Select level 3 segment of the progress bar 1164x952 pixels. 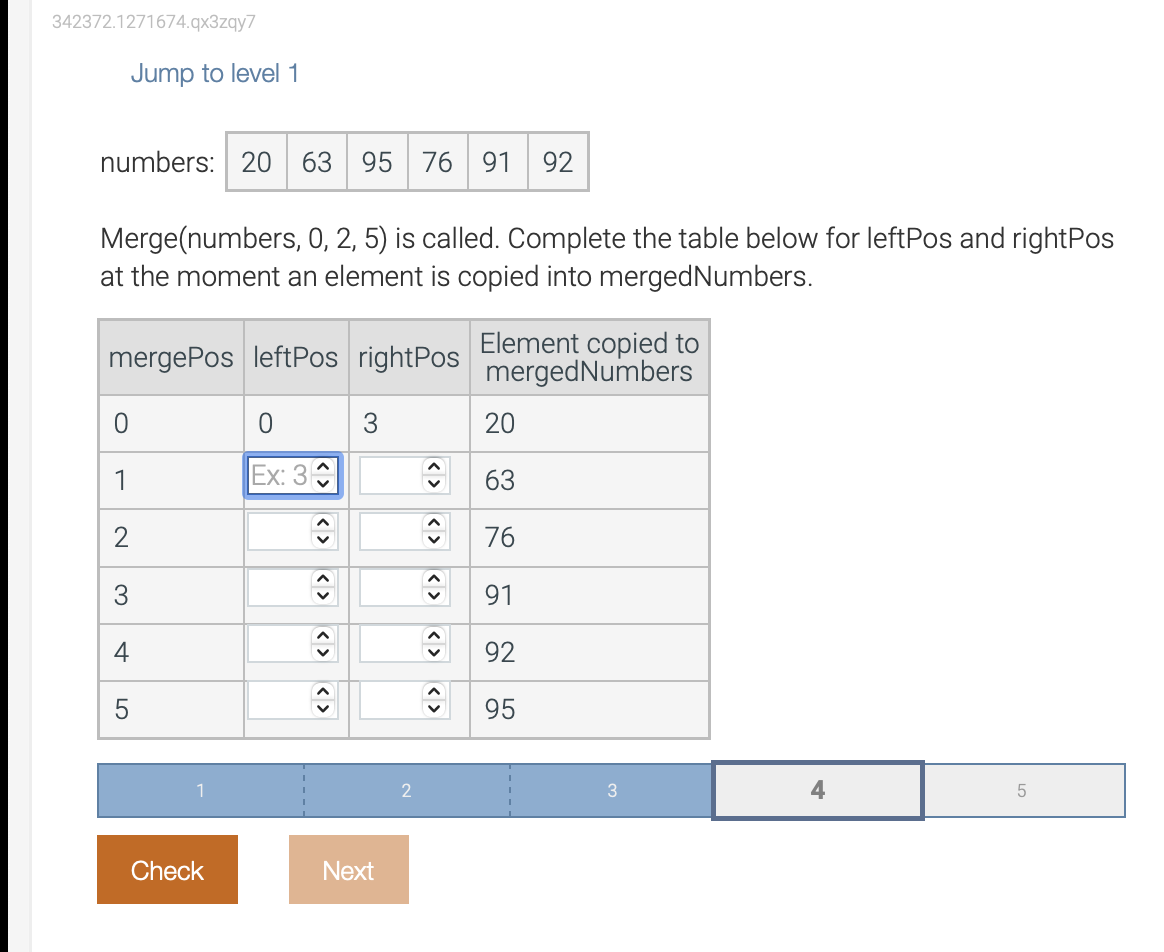(x=611, y=790)
